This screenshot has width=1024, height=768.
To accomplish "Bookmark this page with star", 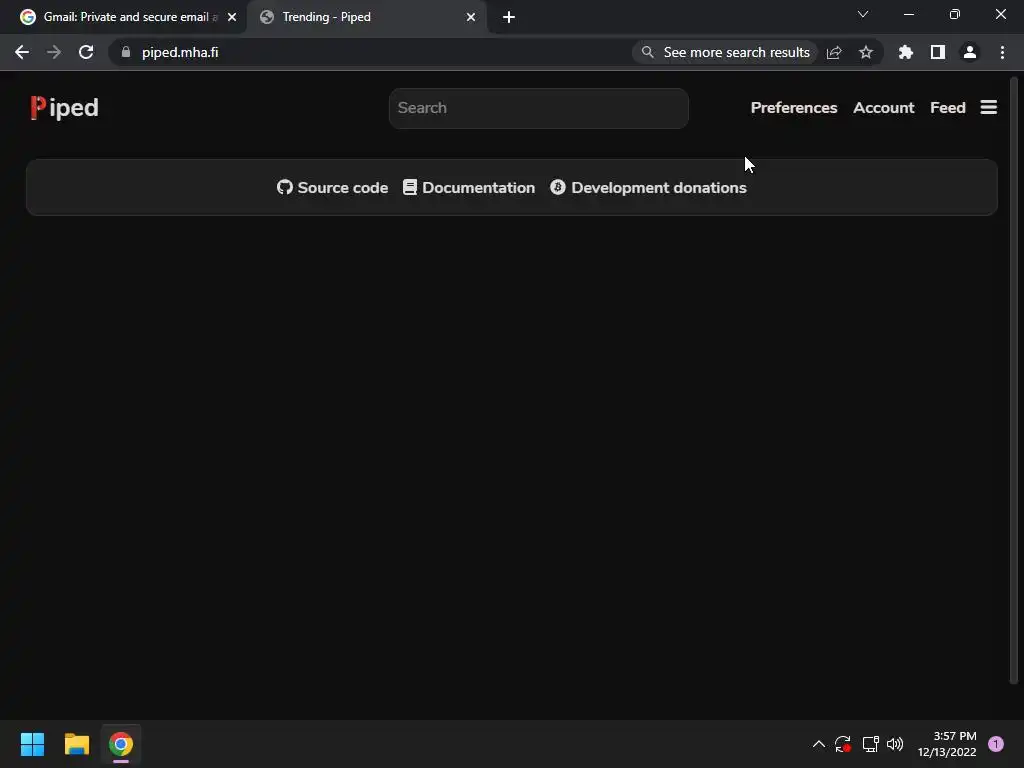I will 866,52.
